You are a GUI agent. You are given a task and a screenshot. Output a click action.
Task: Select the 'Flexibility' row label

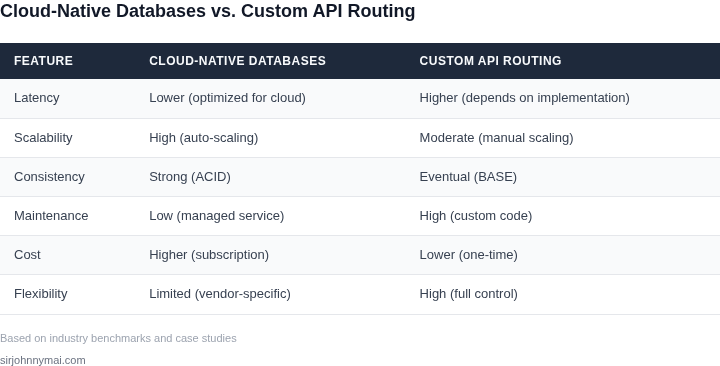40,294
